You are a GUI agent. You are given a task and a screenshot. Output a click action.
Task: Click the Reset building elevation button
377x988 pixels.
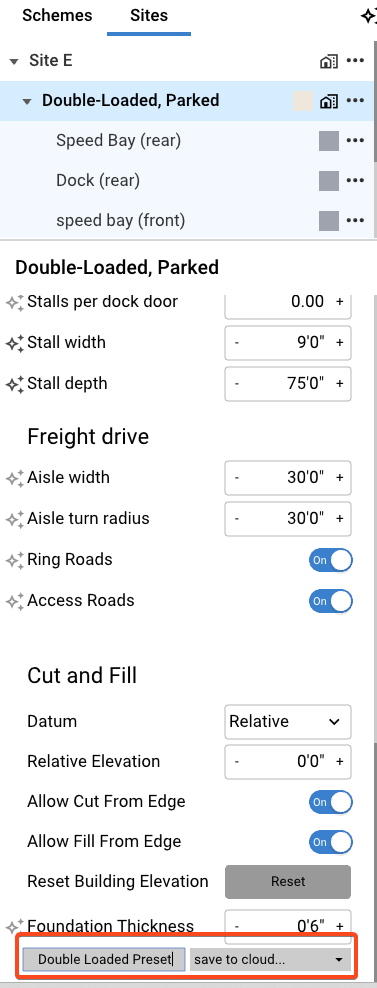[x=288, y=882]
